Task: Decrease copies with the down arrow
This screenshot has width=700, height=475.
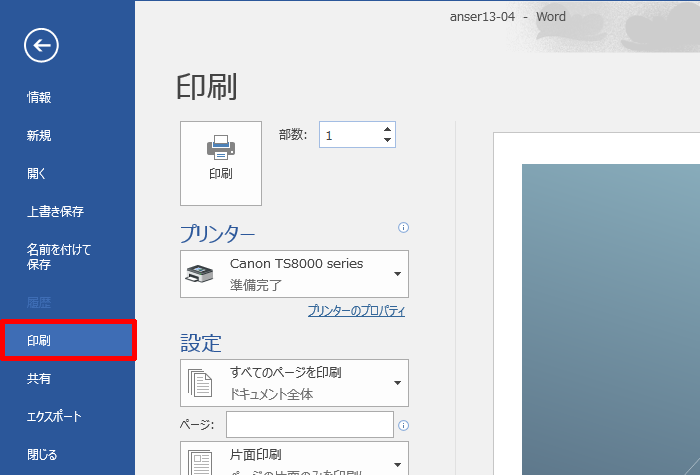Action: point(388,140)
